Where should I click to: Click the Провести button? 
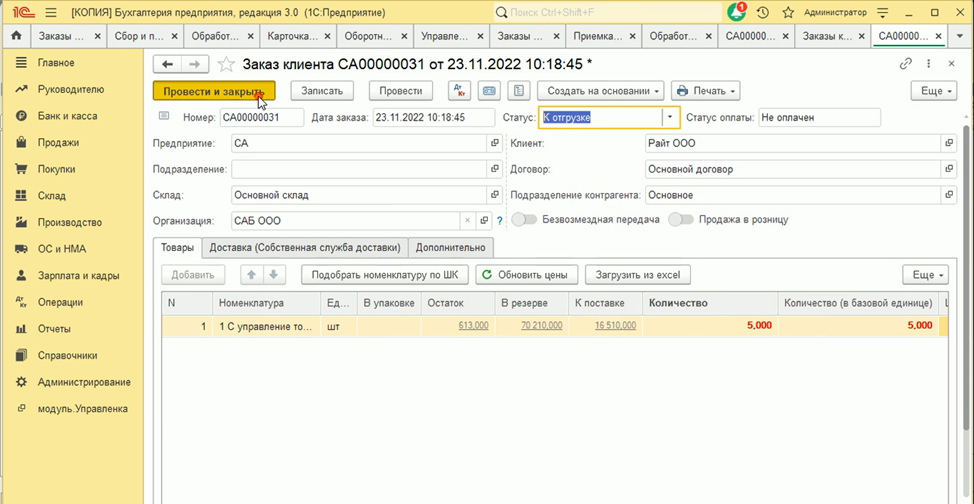click(x=401, y=91)
